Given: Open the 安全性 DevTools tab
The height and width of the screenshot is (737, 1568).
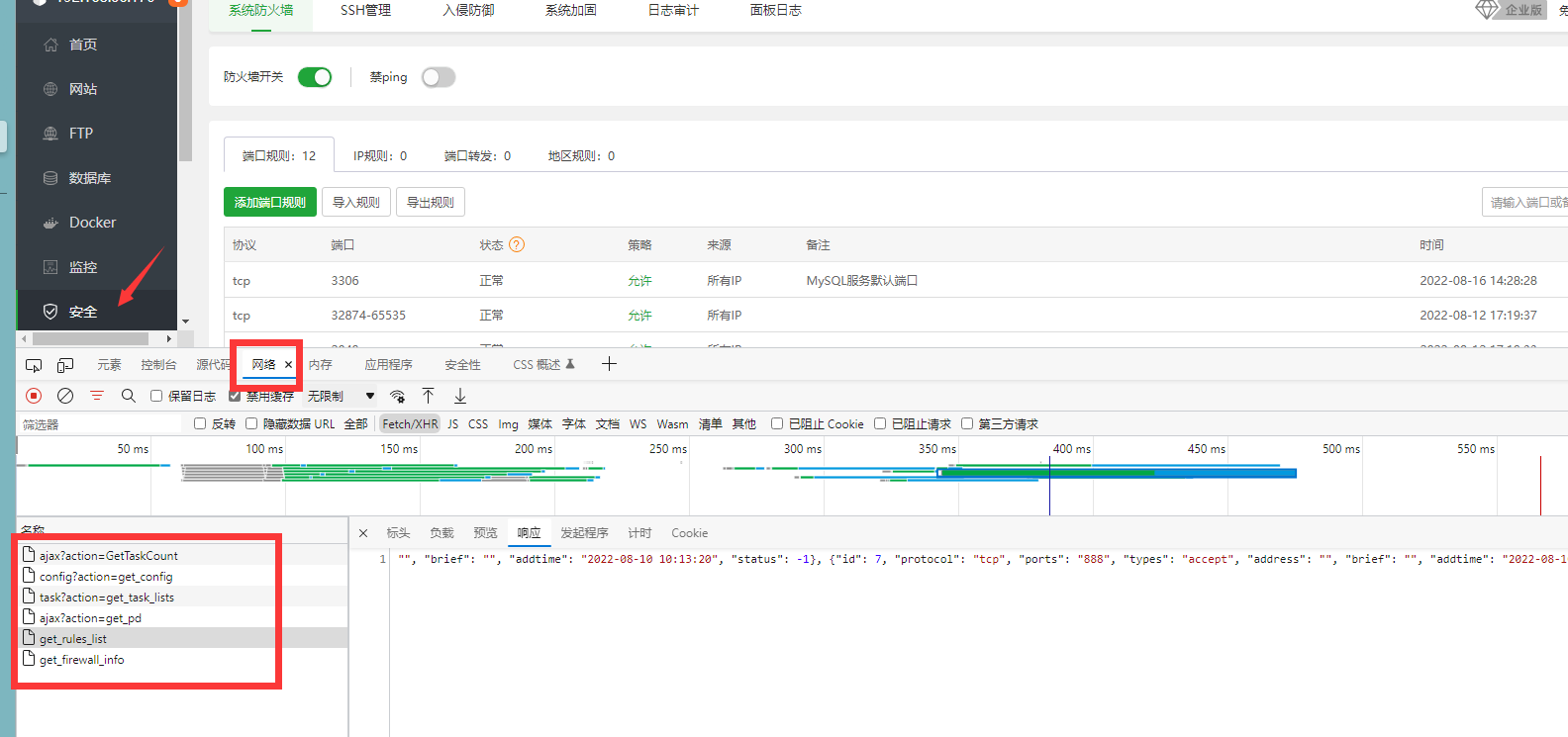Looking at the screenshot, I should click(462, 365).
